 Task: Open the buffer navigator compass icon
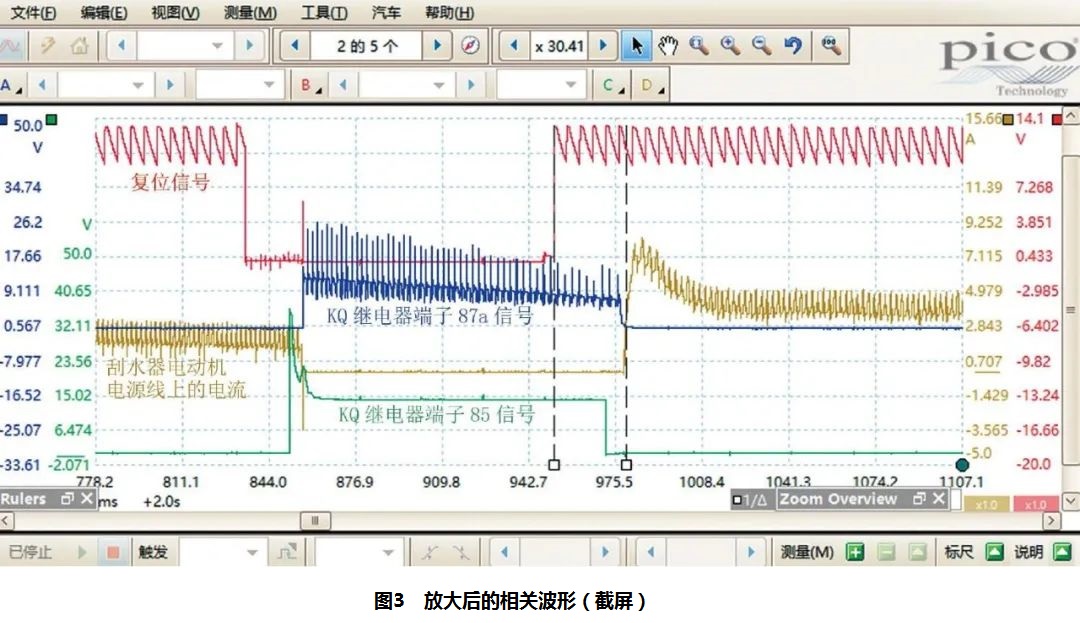[x=470, y=46]
